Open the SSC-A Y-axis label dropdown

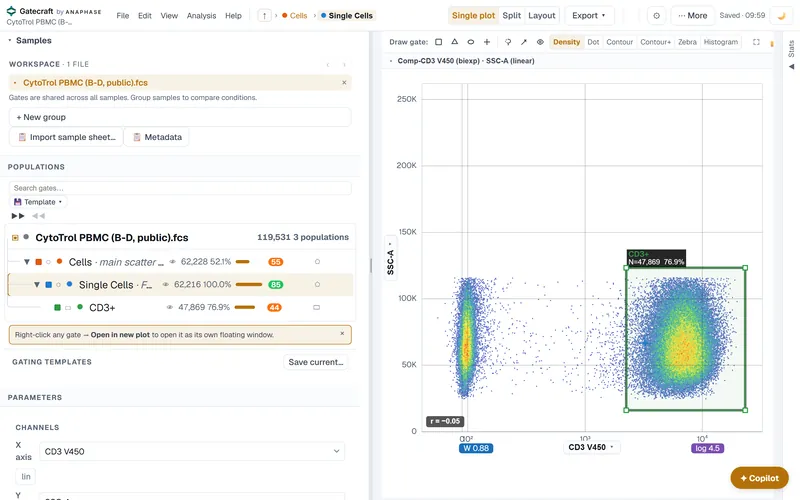[390, 258]
